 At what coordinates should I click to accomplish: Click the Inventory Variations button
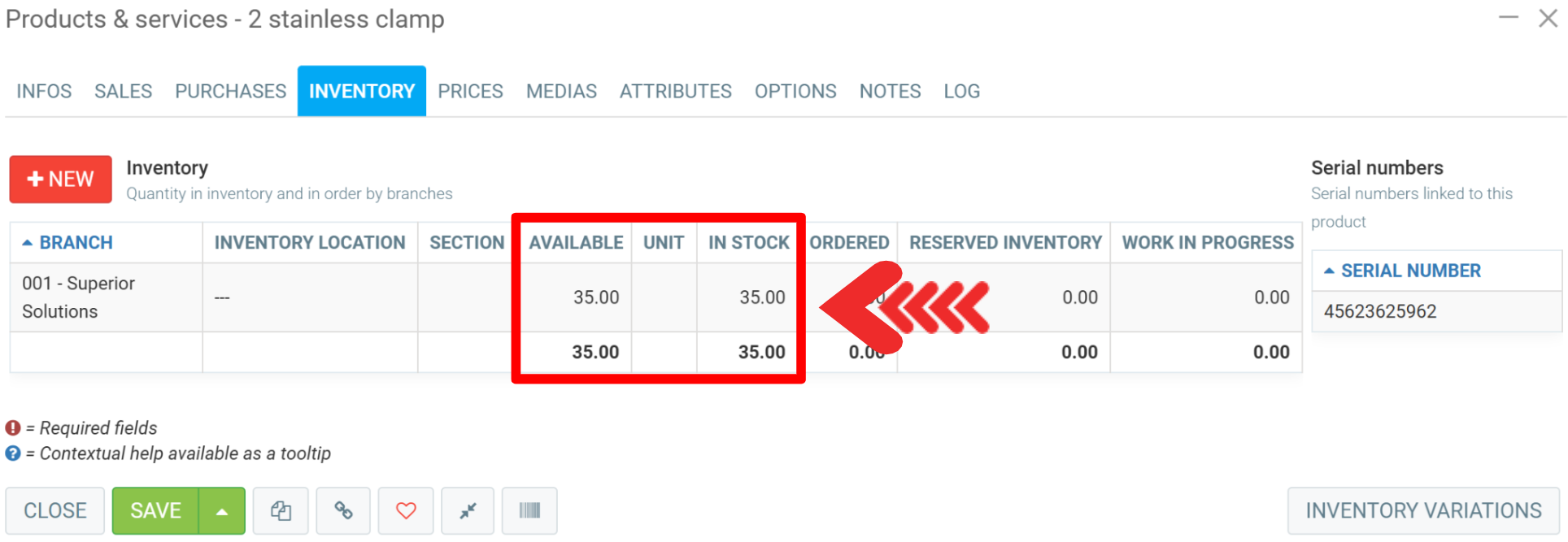tap(1423, 511)
